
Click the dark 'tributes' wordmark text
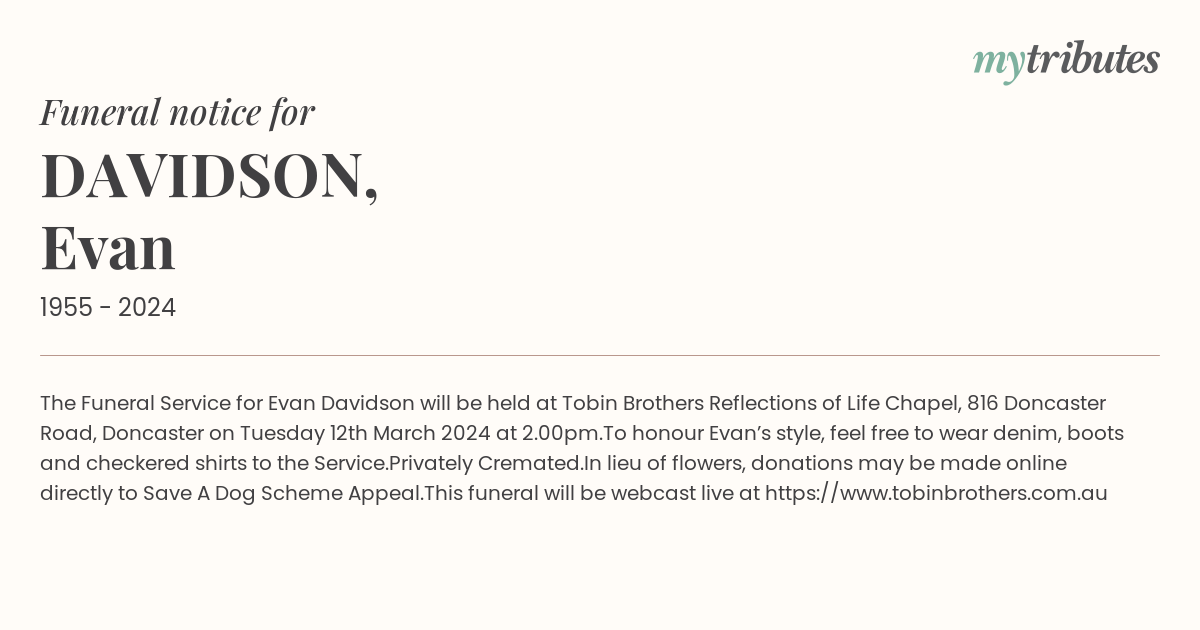[1093, 59]
